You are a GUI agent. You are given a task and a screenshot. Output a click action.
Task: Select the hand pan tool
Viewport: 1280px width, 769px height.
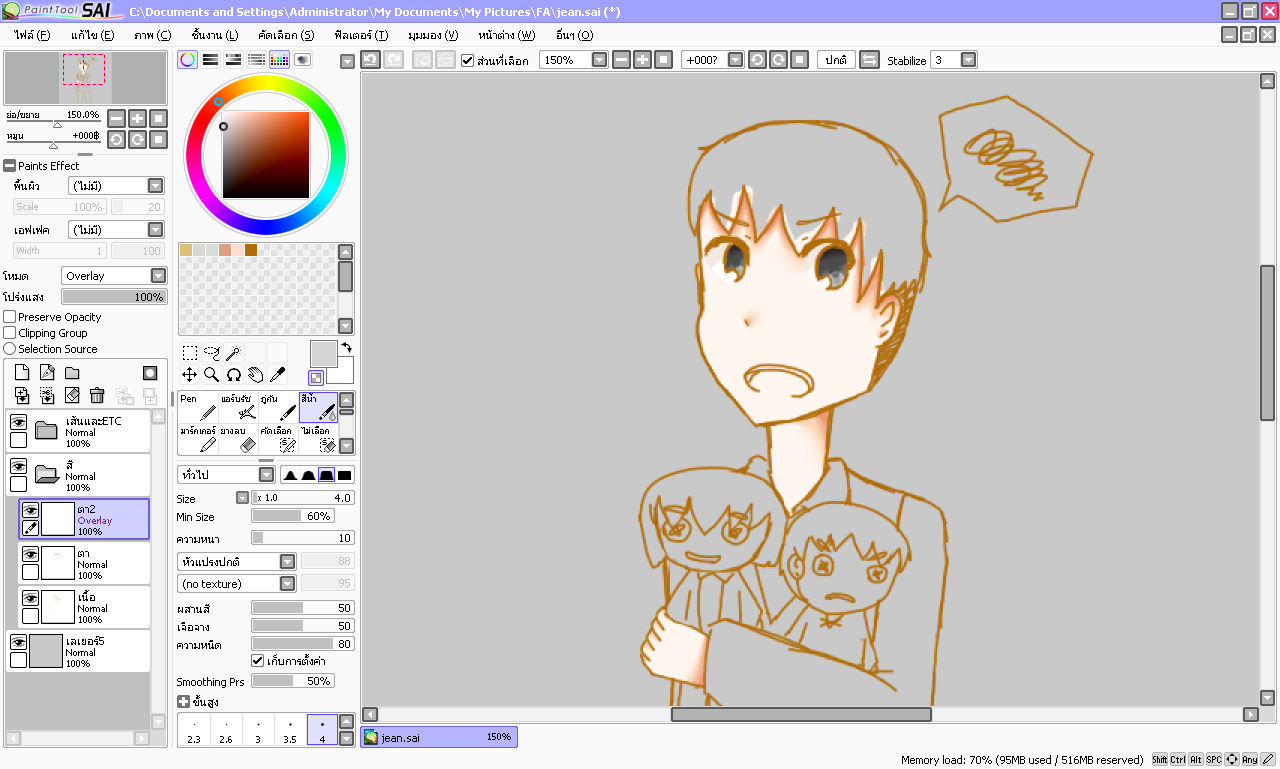255,374
